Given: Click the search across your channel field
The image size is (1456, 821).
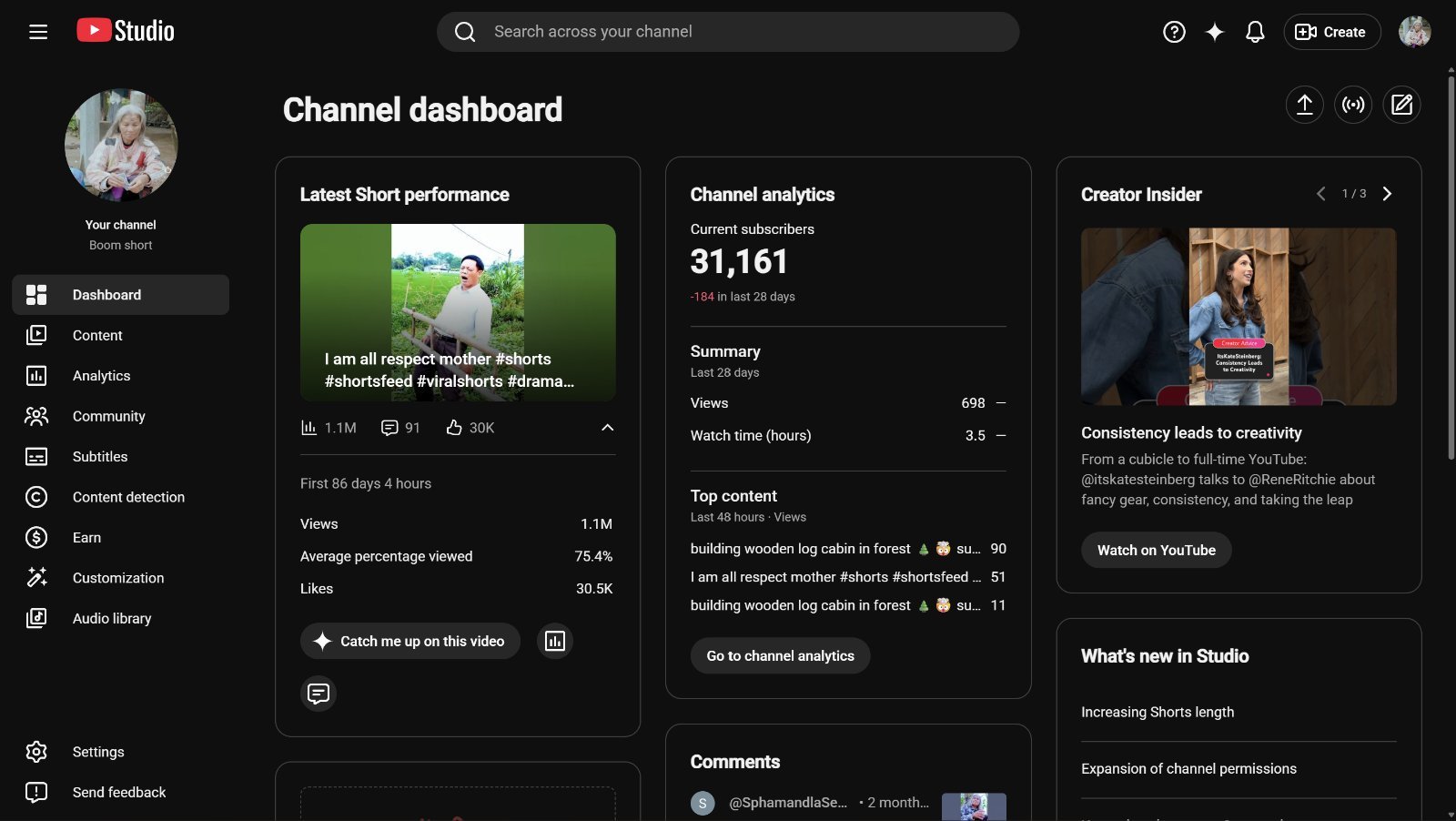Looking at the screenshot, I should click(728, 32).
